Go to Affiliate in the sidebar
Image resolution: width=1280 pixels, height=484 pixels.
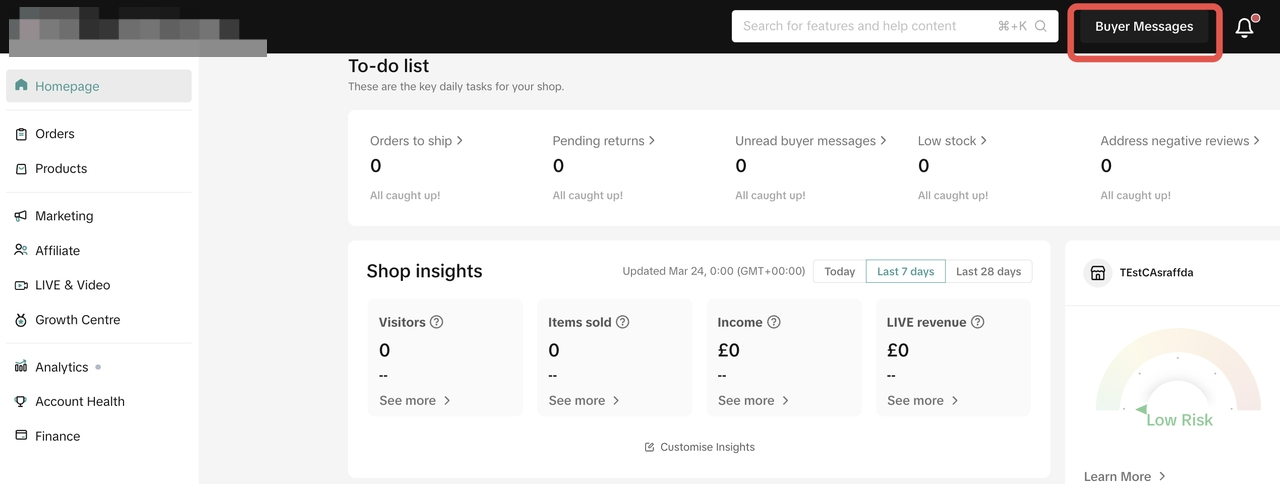[x=57, y=251]
